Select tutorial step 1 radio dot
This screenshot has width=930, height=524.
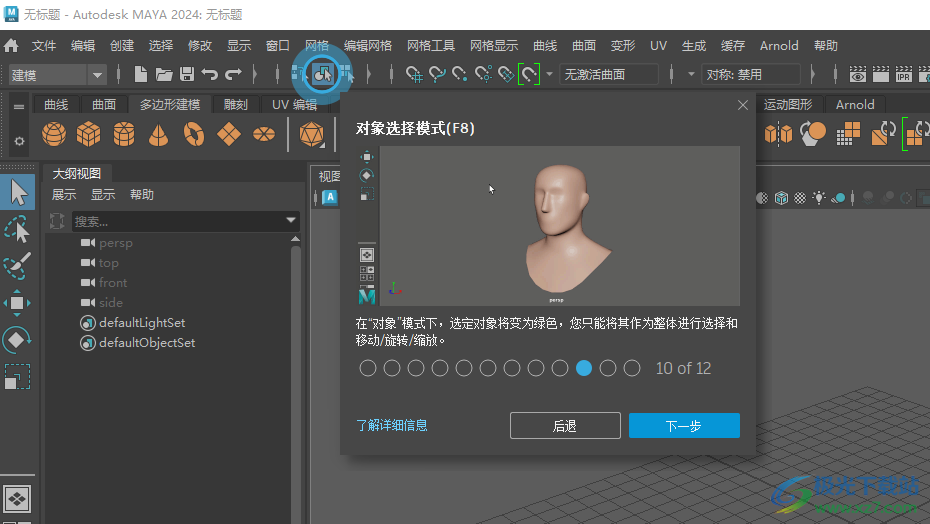[x=368, y=368]
